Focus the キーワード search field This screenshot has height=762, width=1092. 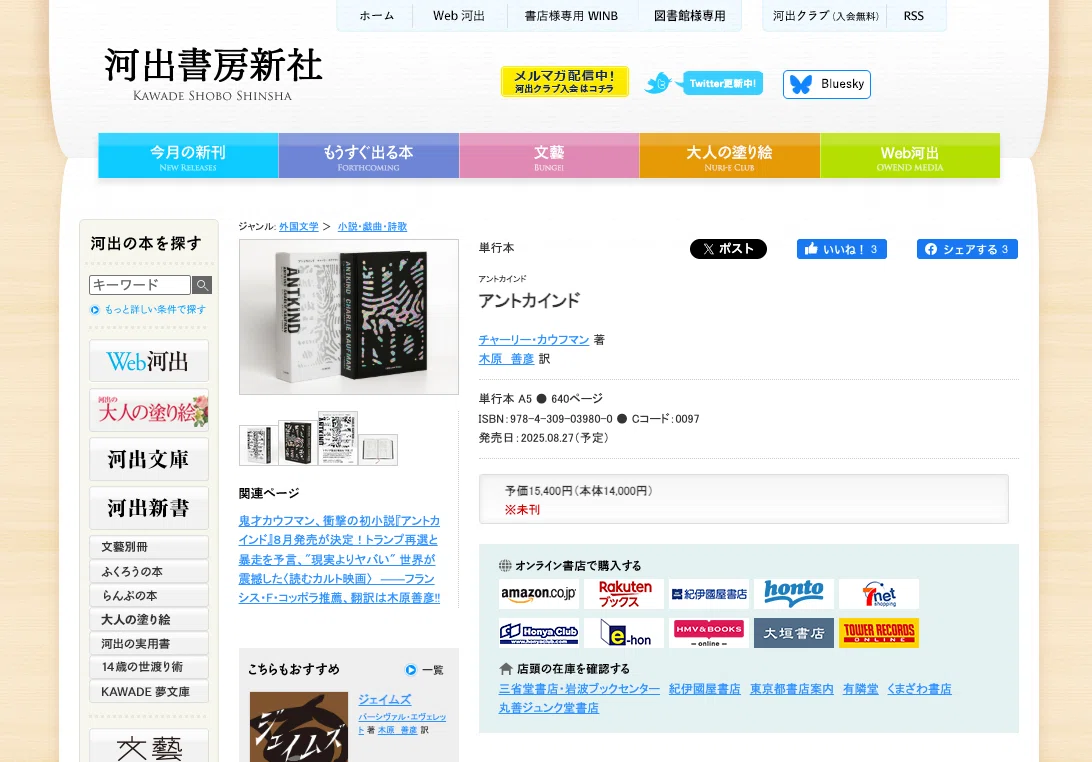(140, 285)
